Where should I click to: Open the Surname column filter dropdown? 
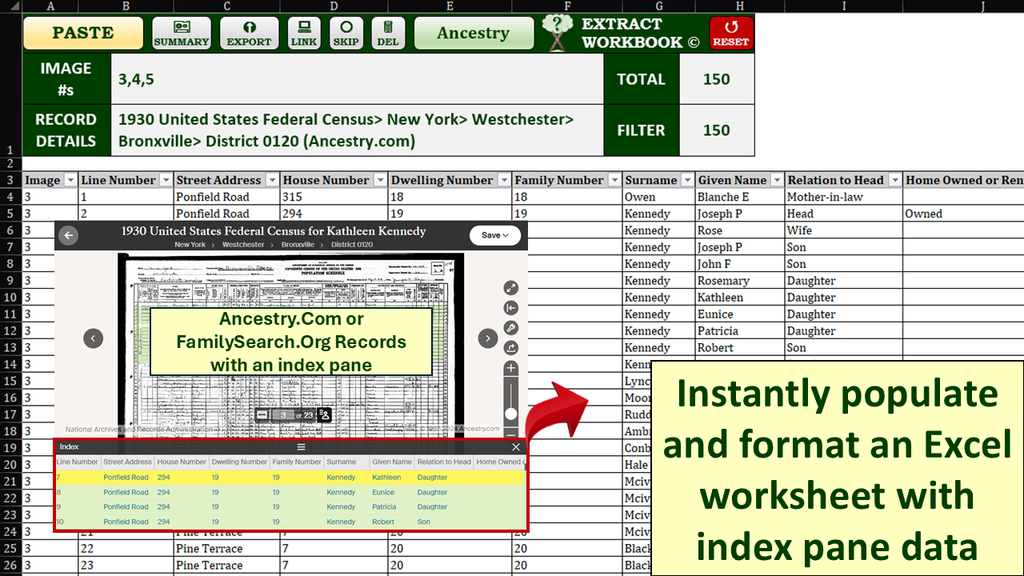click(x=688, y=179)
